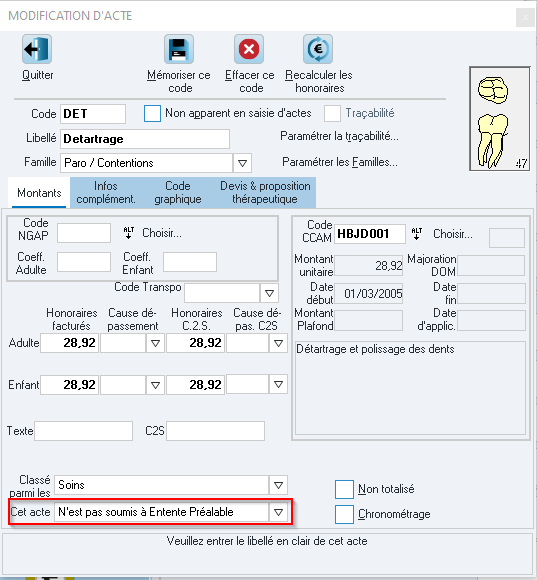This screenshot has width=537, height=580.
Task: Click the Quitter exit icon
Action: tap(37, 49)
